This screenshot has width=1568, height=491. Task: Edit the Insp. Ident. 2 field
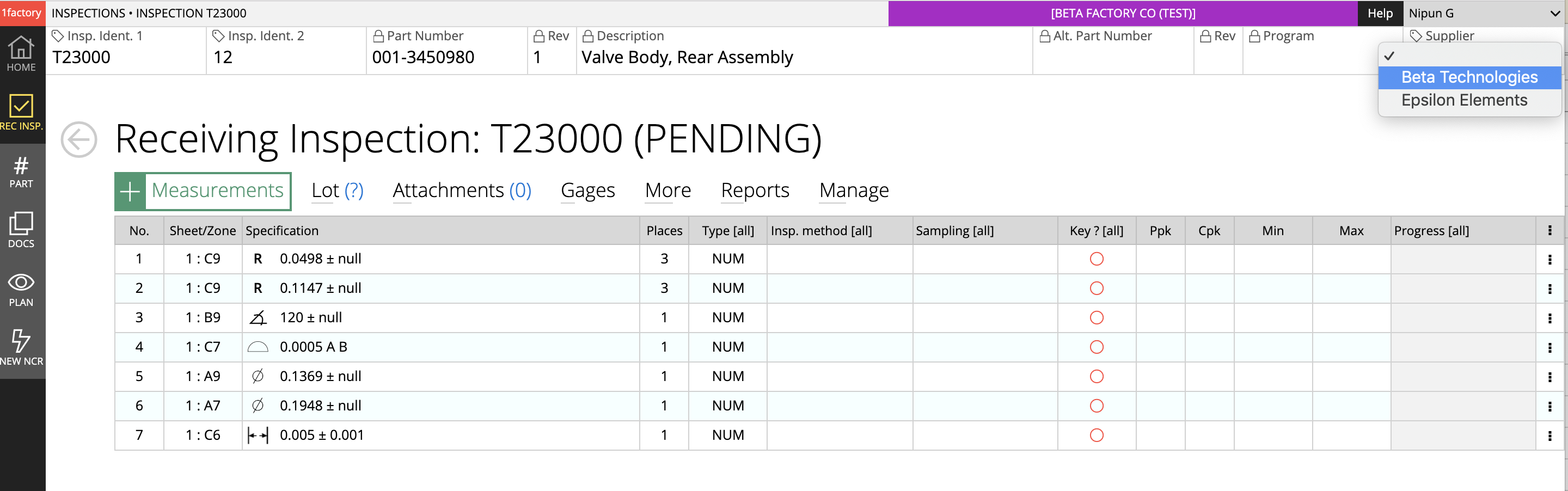click(286, 57)
